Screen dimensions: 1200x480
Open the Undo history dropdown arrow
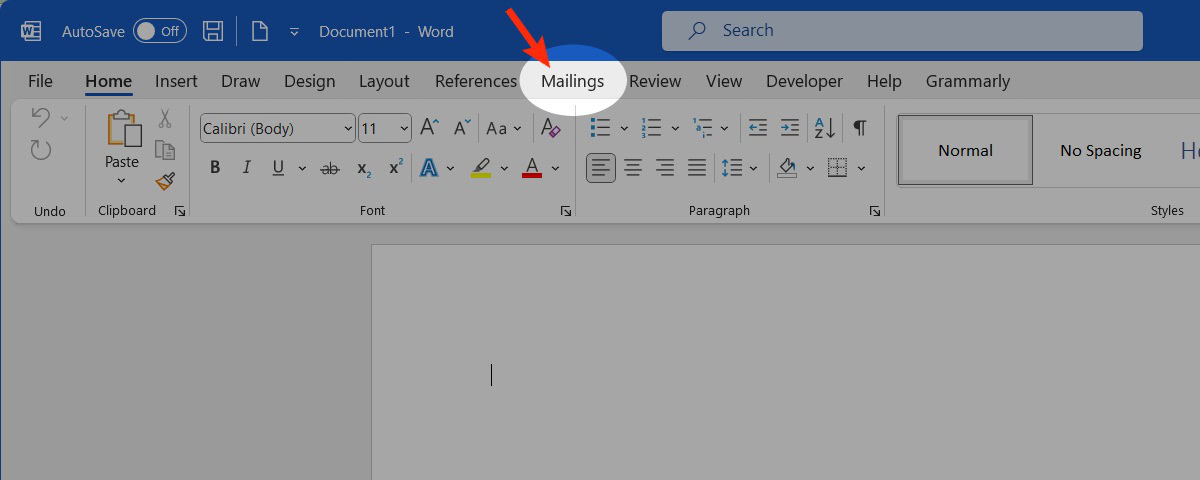click(x=65, y=118)
